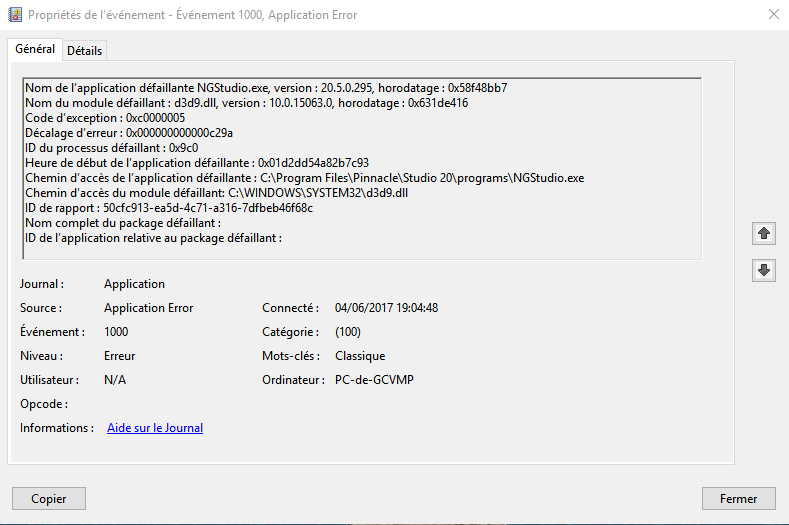Show the previous event with the up arrow
This screenshot has width=789, height=525.
pyautogui.click(x=764, y=233)
